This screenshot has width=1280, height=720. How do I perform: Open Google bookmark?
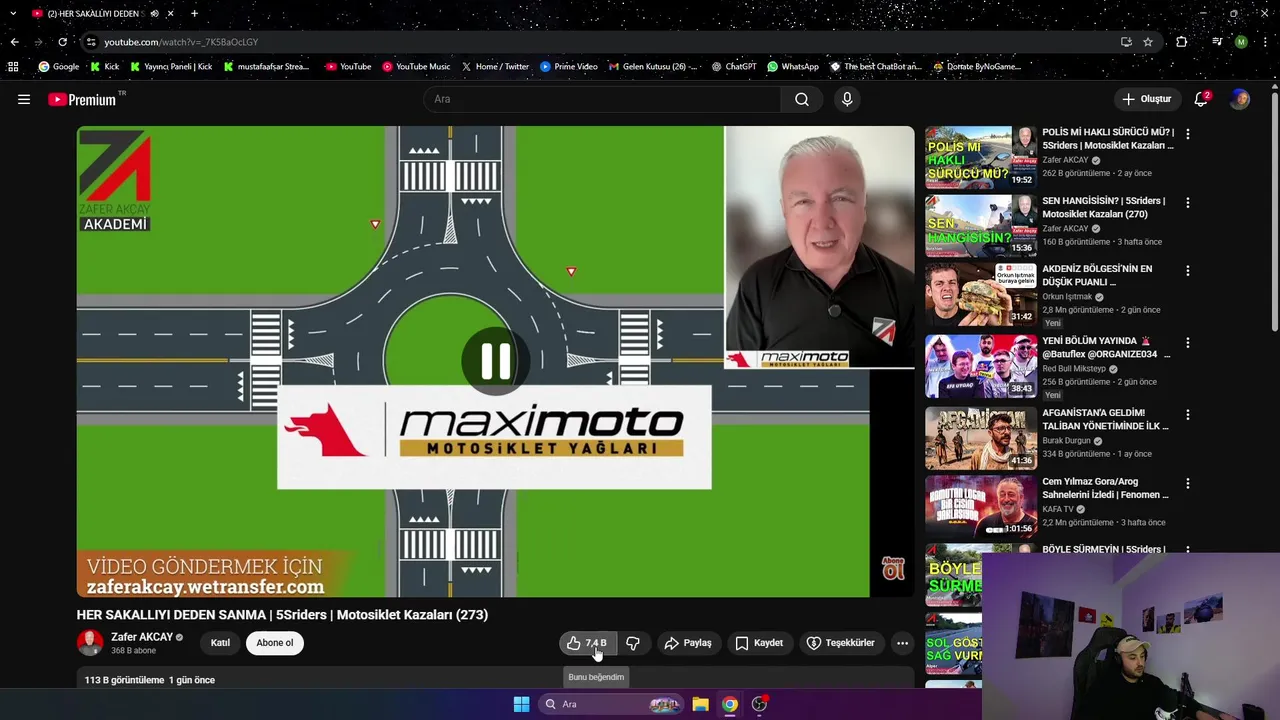tap(59, 67)
